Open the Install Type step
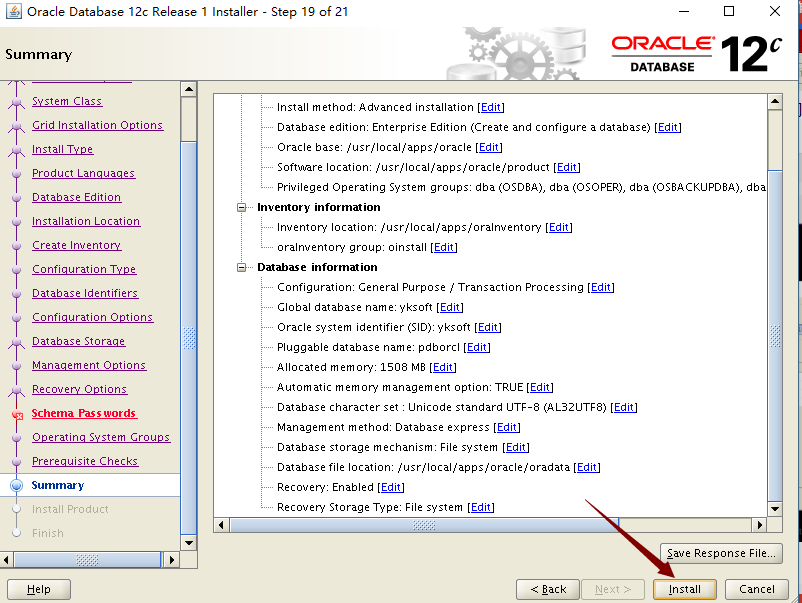Image resolution: width=802 pixels, height=603 pixels. (x=62, y=149)
